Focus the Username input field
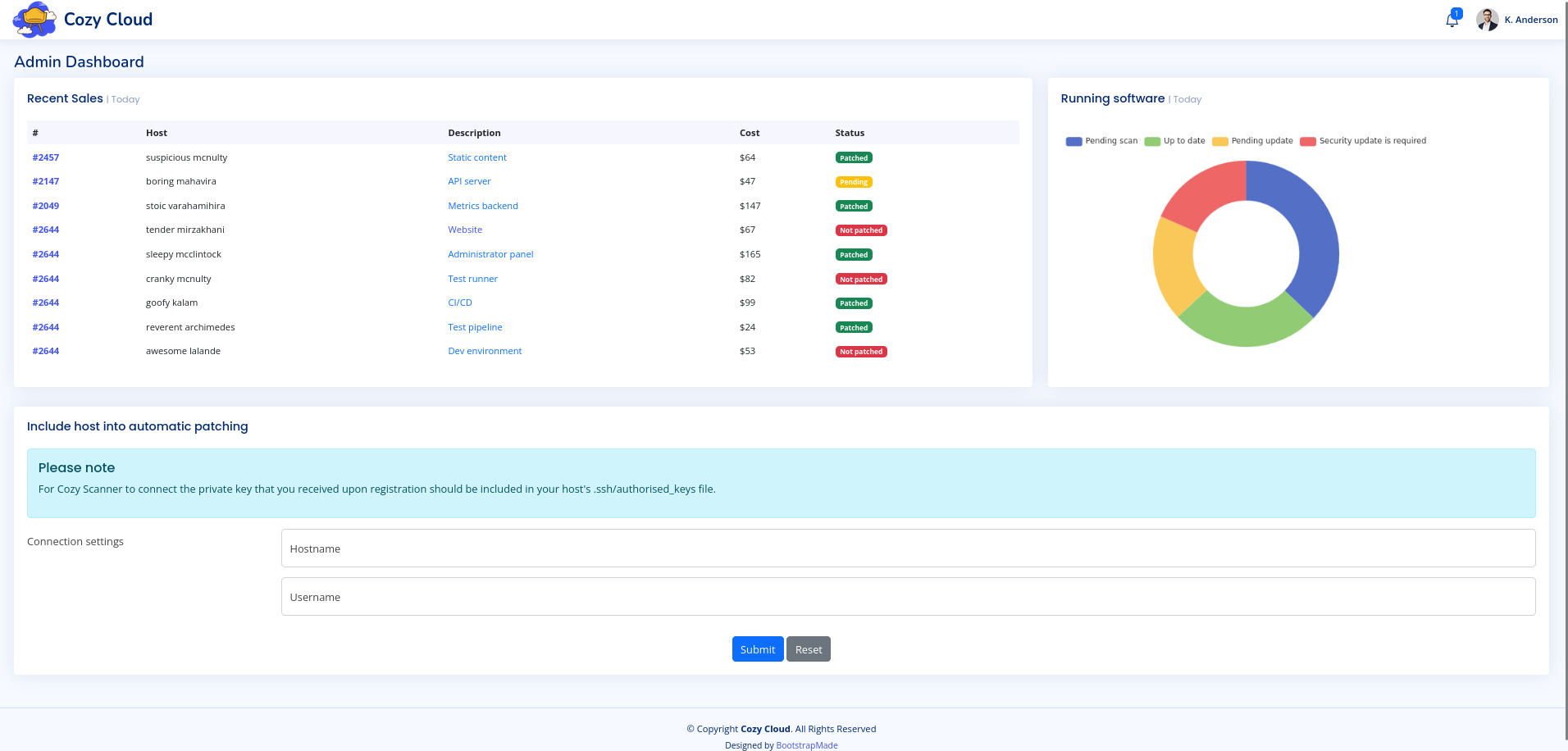 click(x=908, y=597)
